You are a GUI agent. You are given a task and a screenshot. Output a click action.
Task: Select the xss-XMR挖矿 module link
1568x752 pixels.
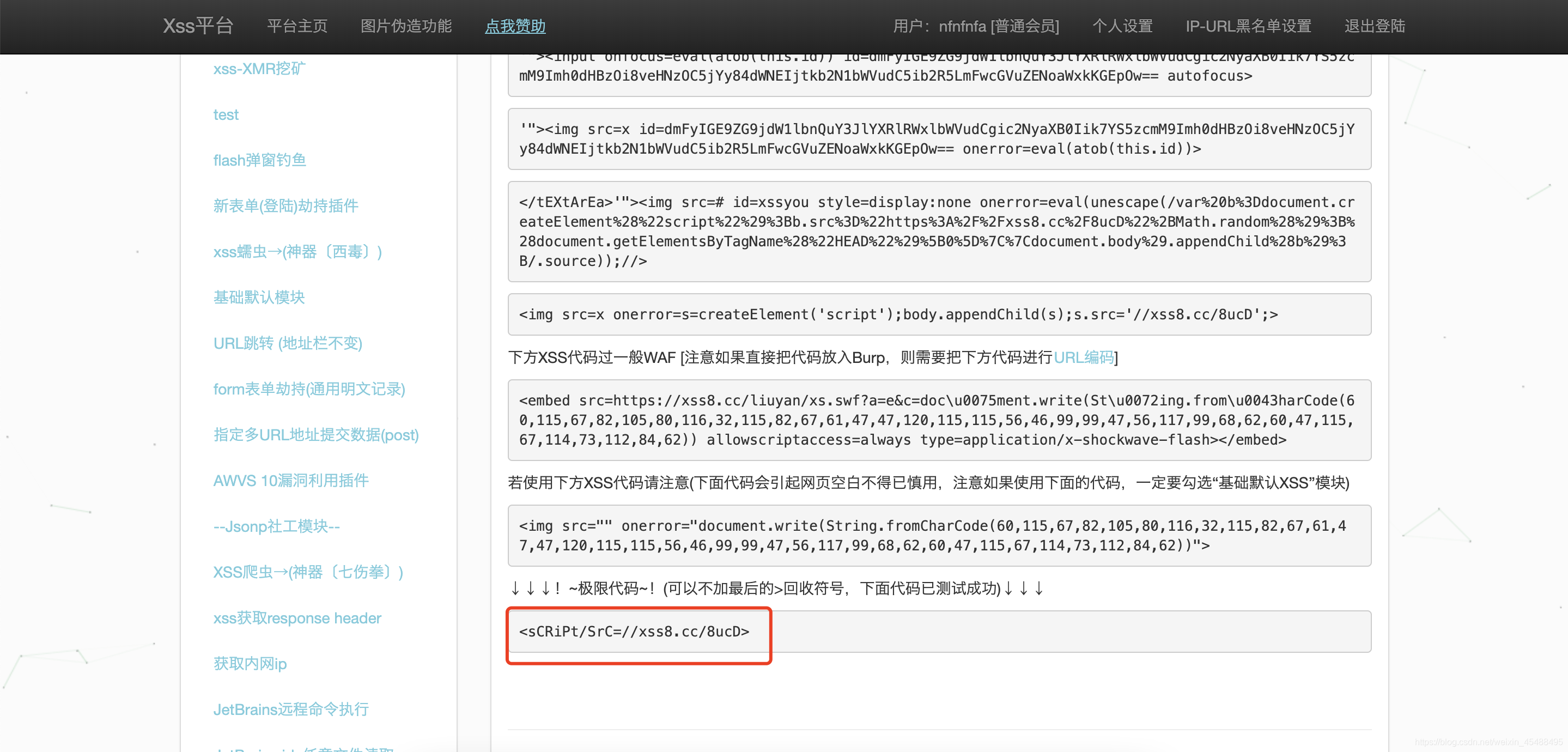(259, 69)
